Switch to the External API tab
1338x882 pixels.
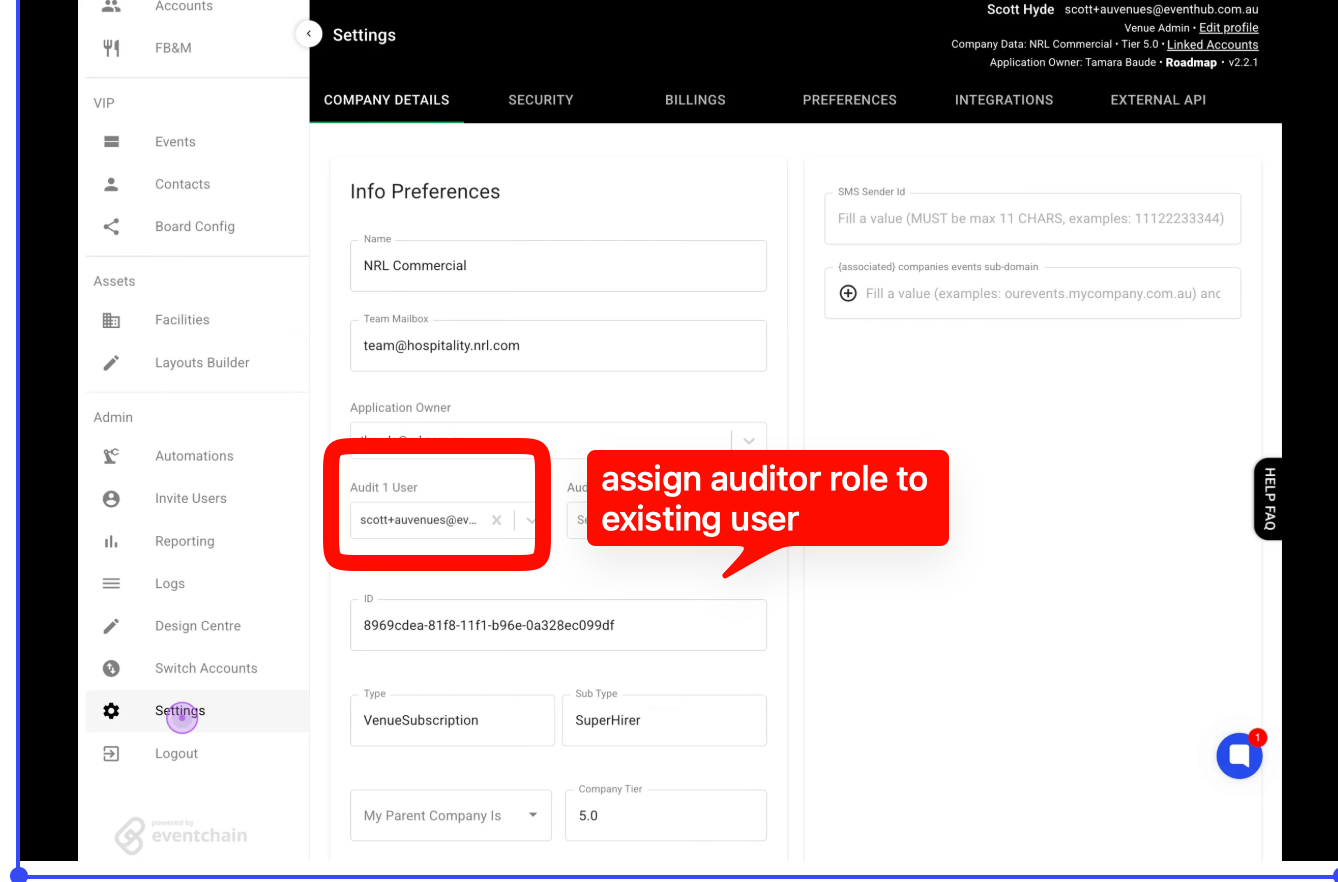point(1158,100)
